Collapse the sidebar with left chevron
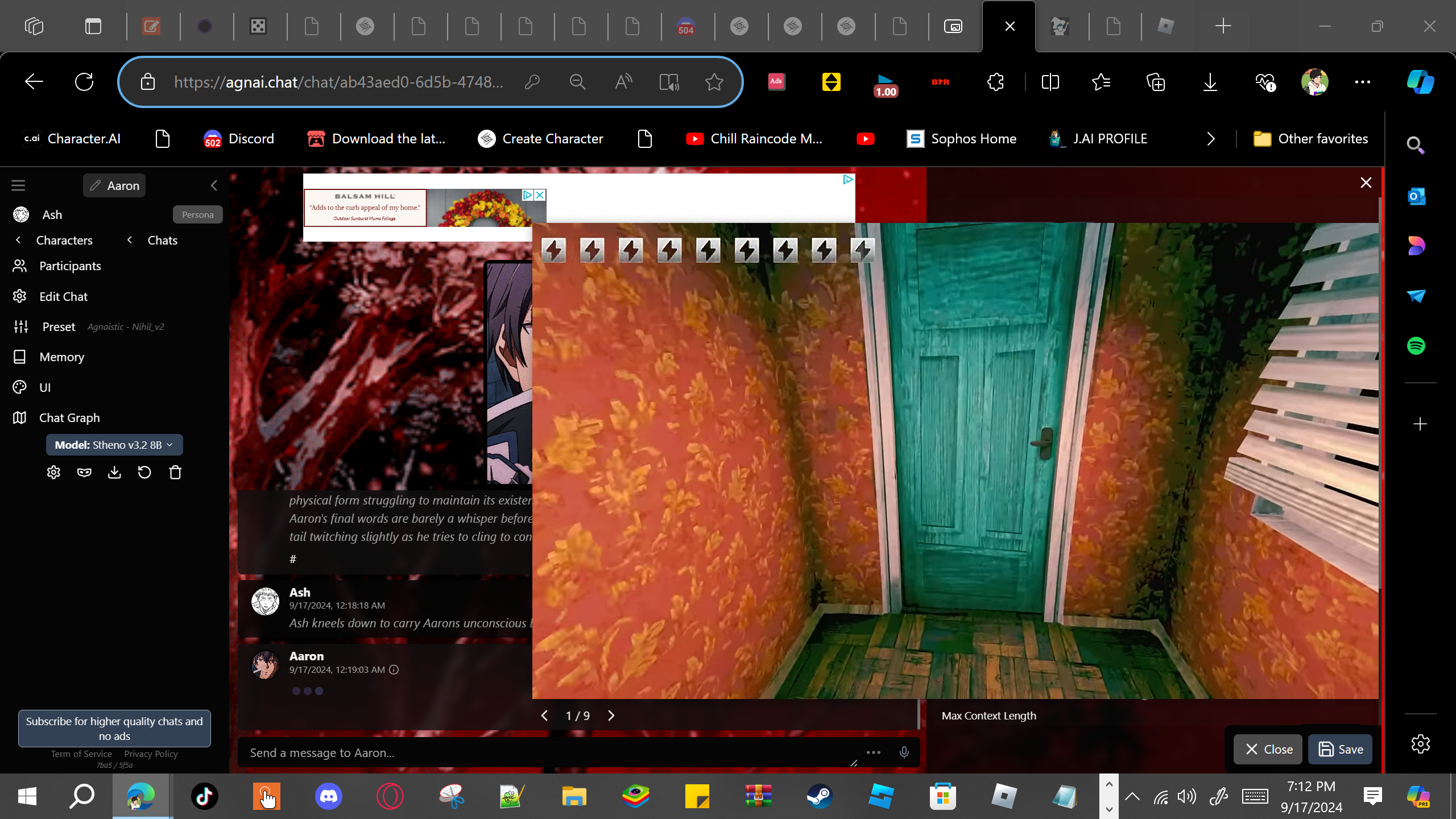The width and height of the screenshot is (1456, 819). [214, 185]
